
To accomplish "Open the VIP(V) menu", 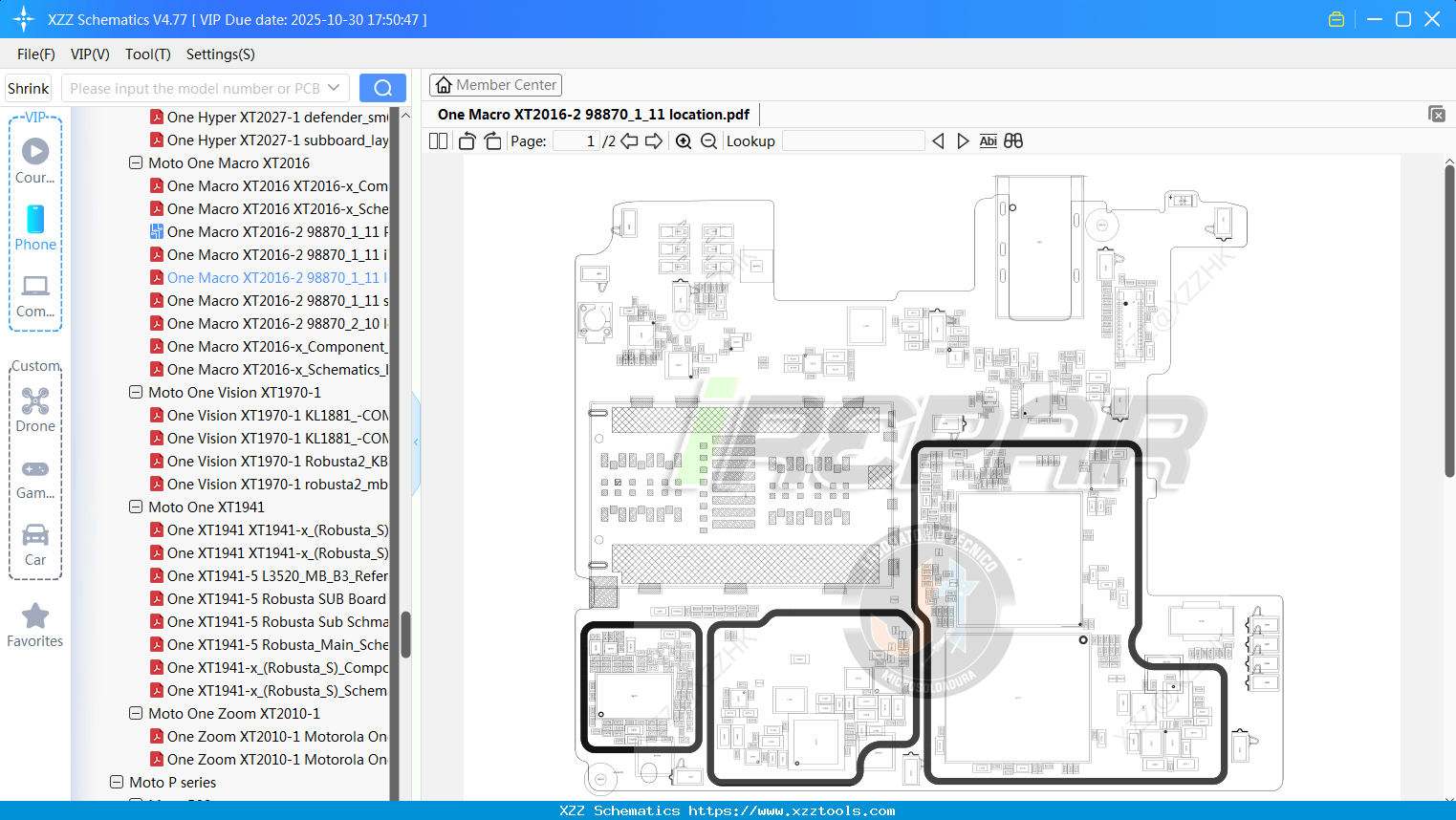I will pyautogui.click(x=90, y=54).
